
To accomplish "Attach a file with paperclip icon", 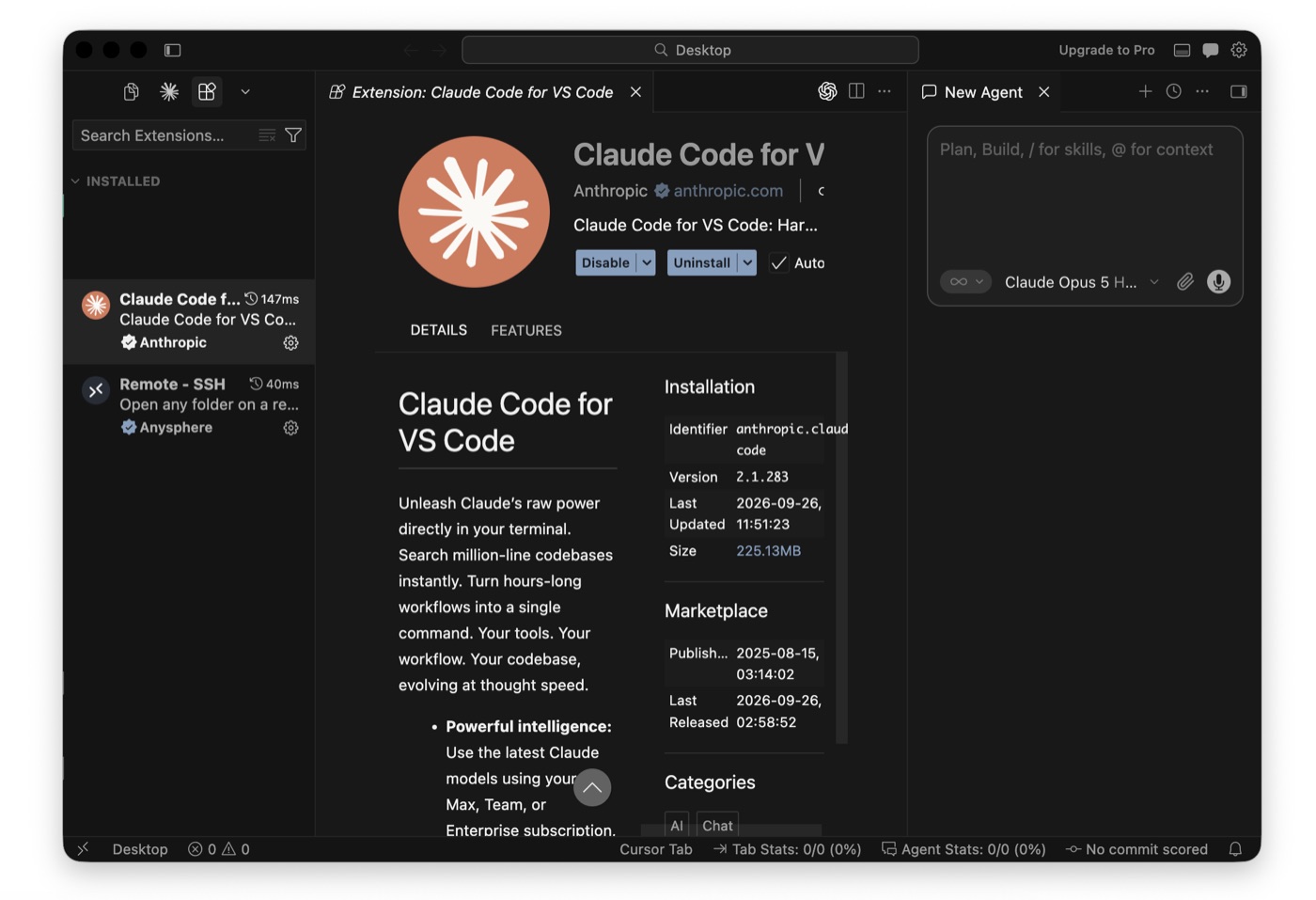I will (x=1185, y=282).
